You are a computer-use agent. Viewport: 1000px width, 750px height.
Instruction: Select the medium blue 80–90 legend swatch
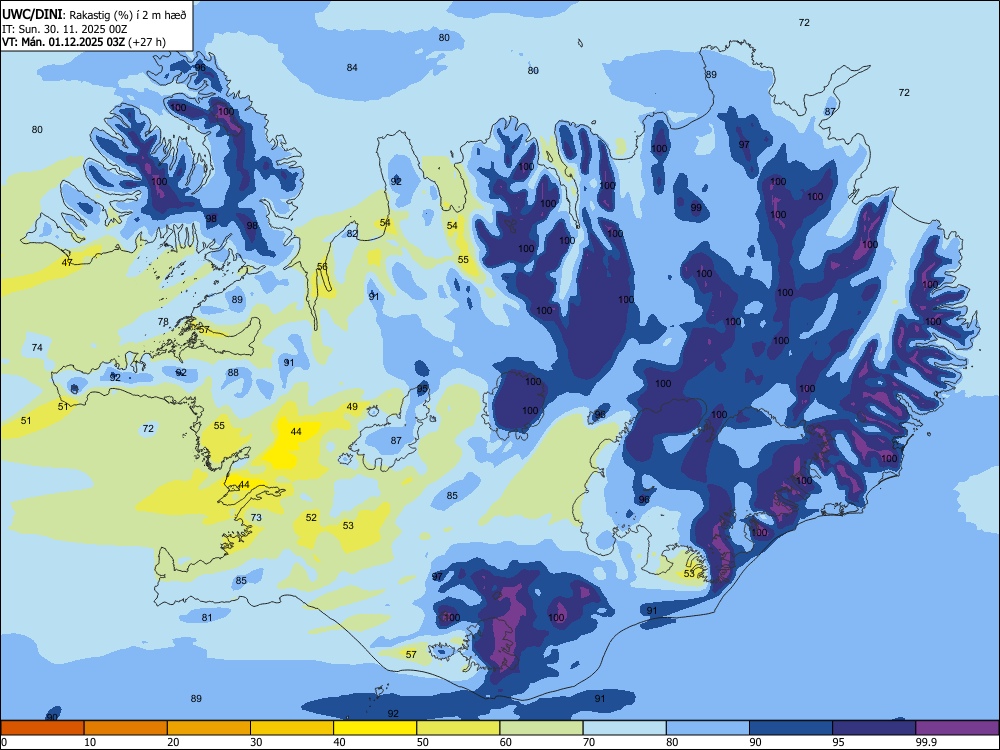tap(708, 728)
